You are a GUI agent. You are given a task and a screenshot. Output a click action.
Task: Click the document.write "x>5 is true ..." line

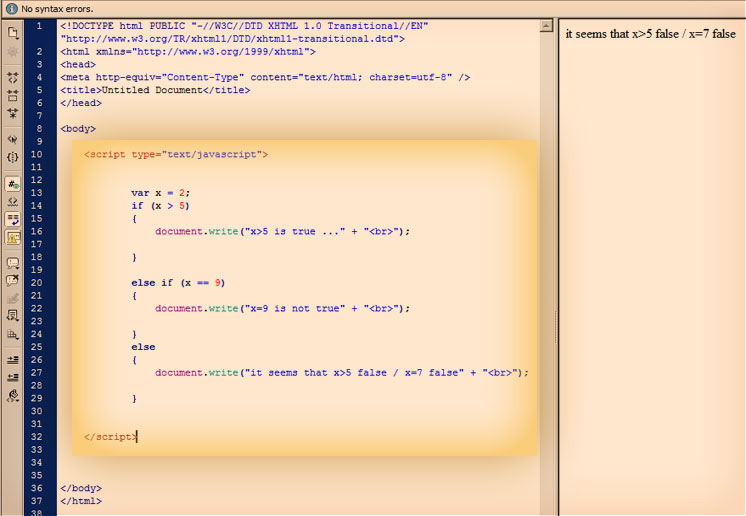(x=282, y=231)
